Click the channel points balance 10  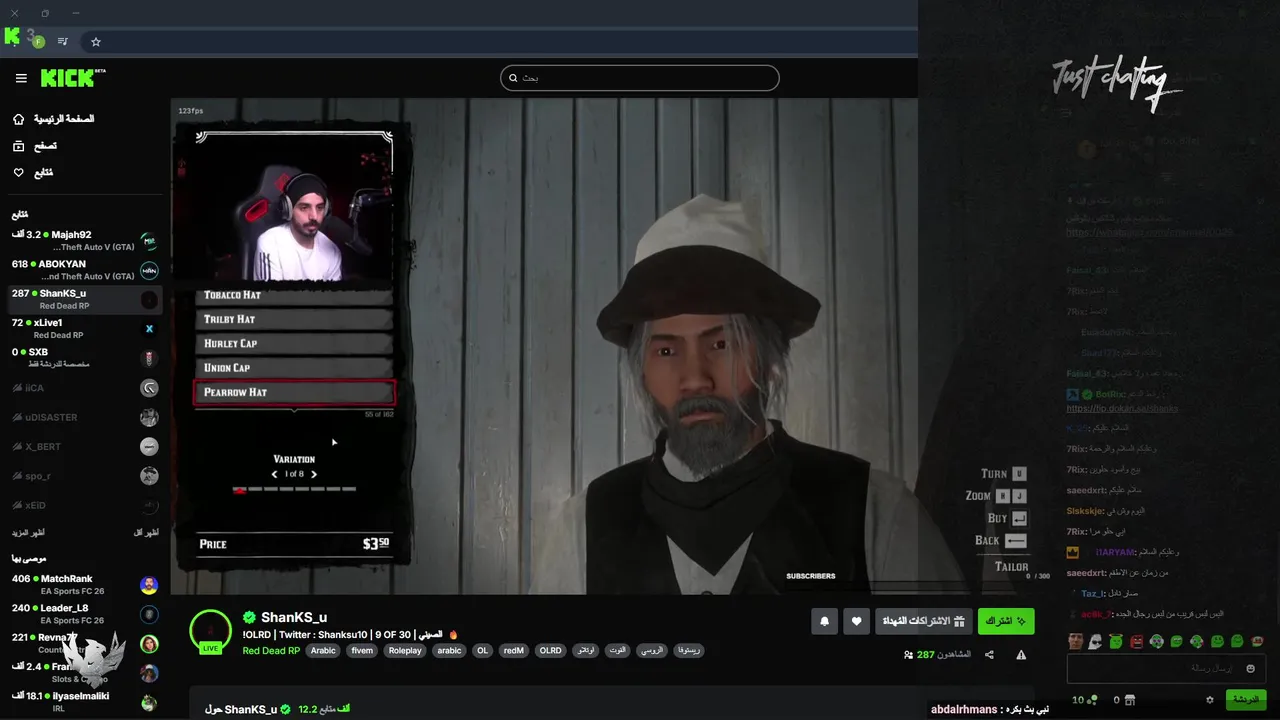point(1084,699)
